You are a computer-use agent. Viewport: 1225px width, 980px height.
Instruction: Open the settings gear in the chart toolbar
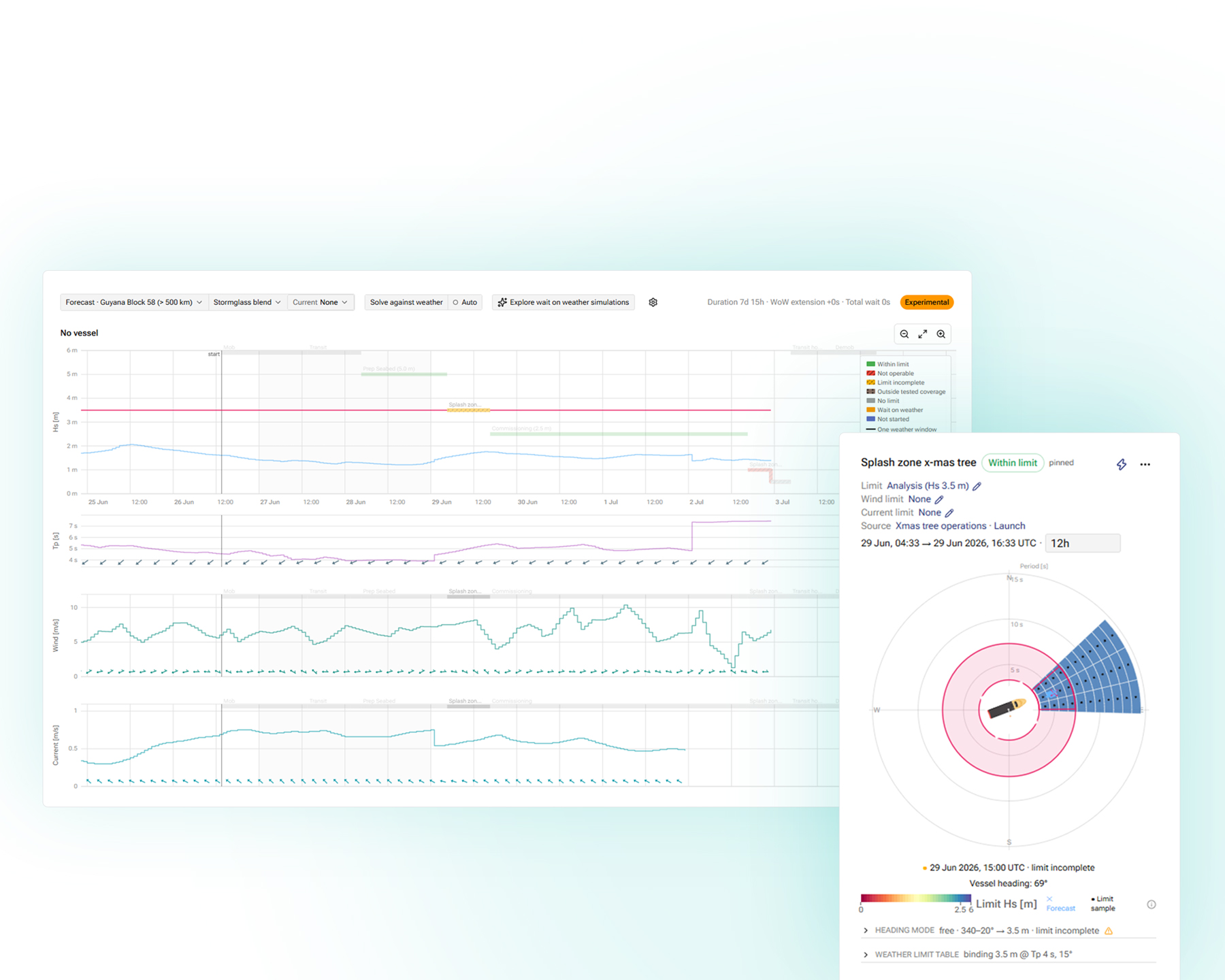click(653, 302)
